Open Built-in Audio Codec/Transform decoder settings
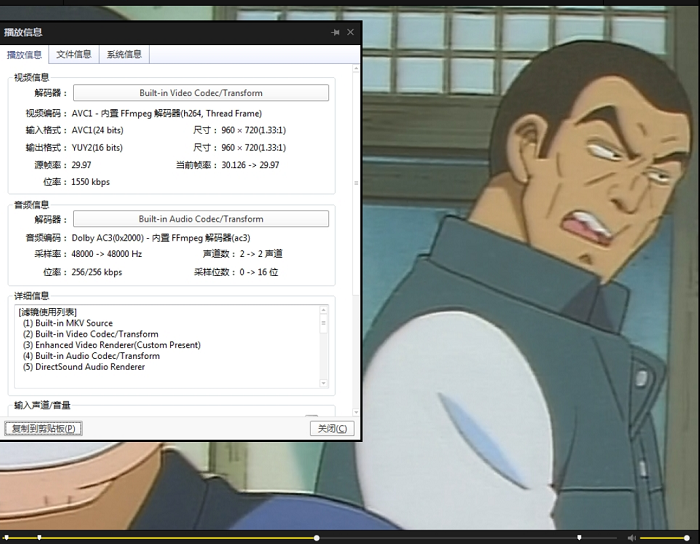The image size is (700, 544). pos(201,219)
